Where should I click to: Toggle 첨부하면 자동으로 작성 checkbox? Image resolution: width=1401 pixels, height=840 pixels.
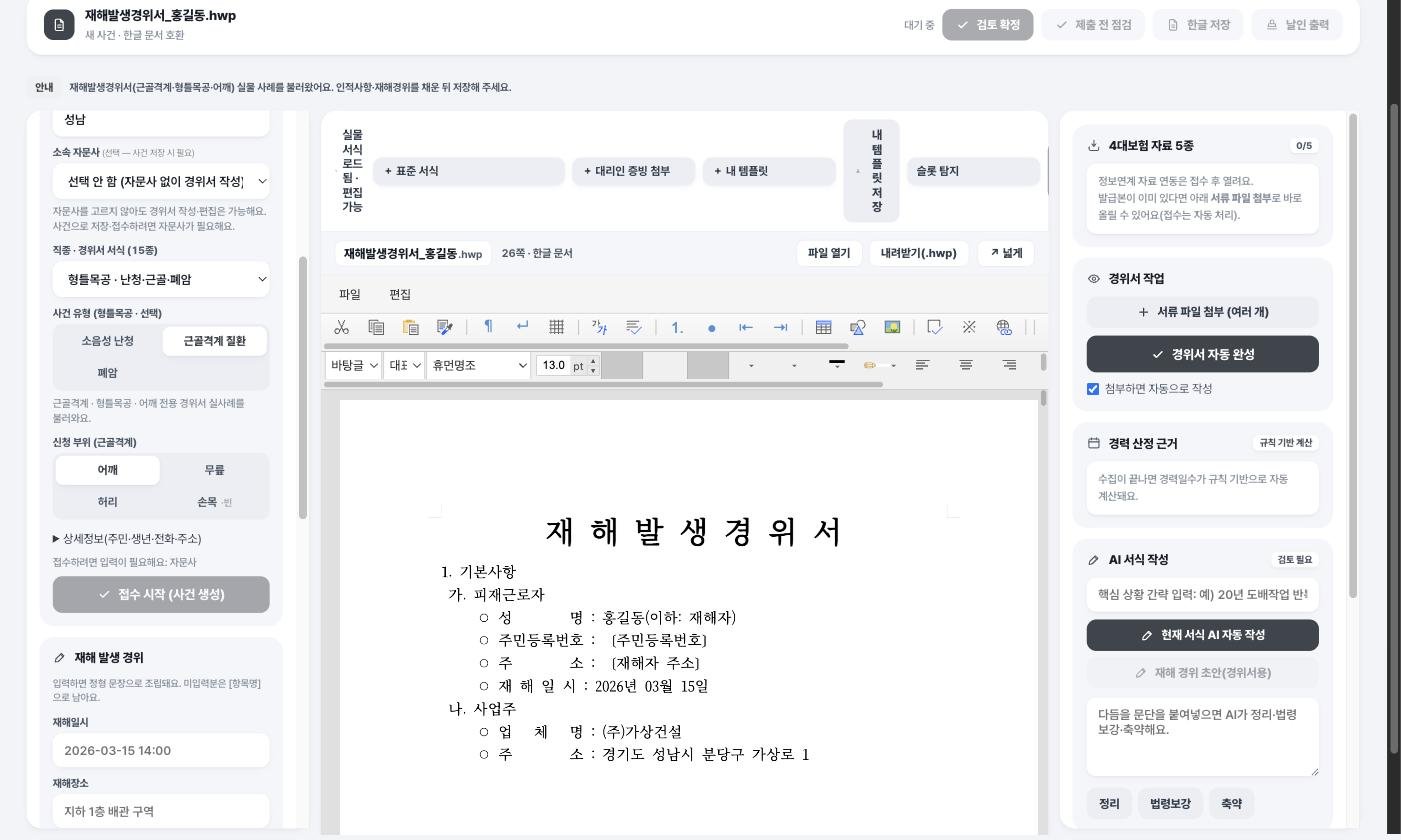(x=1093, y=389)
